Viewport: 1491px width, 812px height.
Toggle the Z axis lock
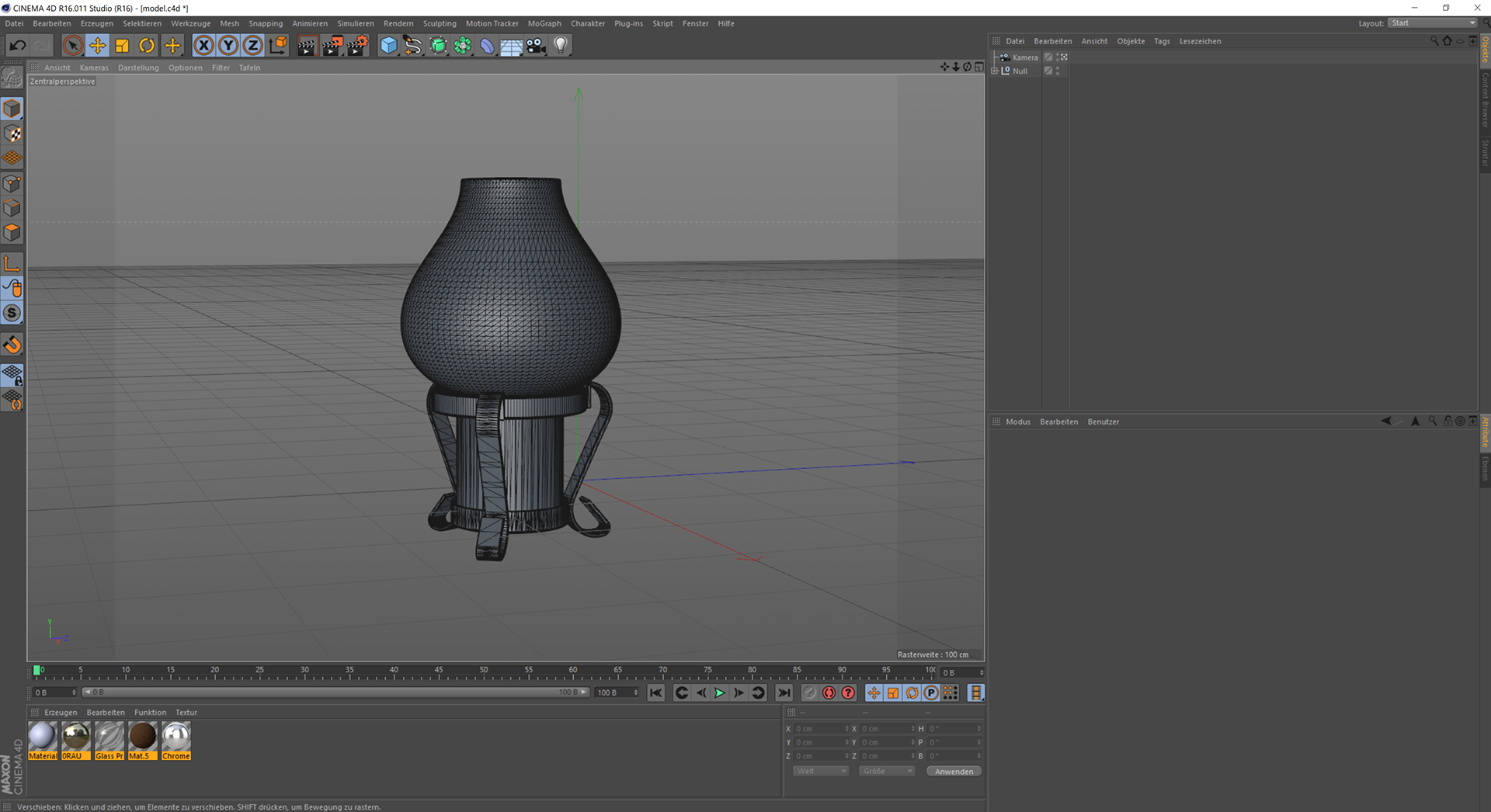252,46
